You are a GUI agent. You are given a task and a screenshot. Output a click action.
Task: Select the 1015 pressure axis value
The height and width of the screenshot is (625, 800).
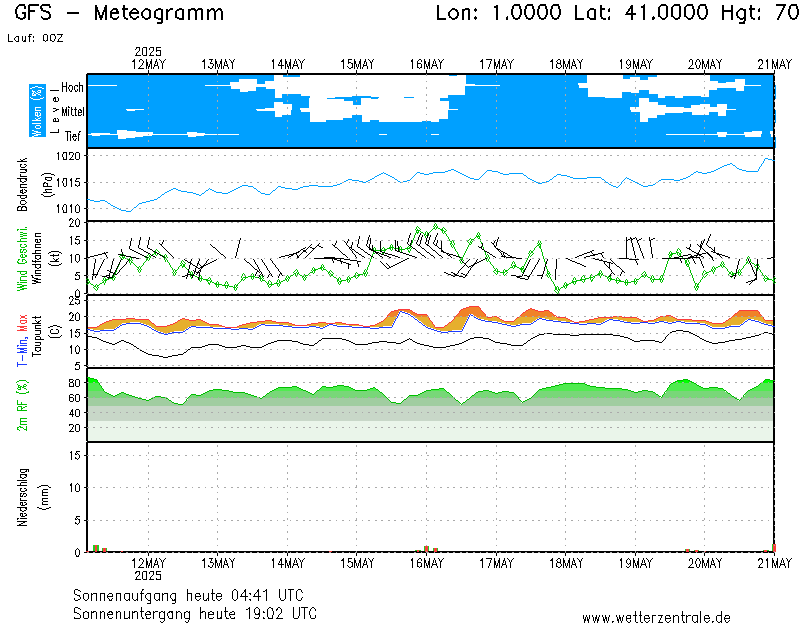[x=68, y=183]
